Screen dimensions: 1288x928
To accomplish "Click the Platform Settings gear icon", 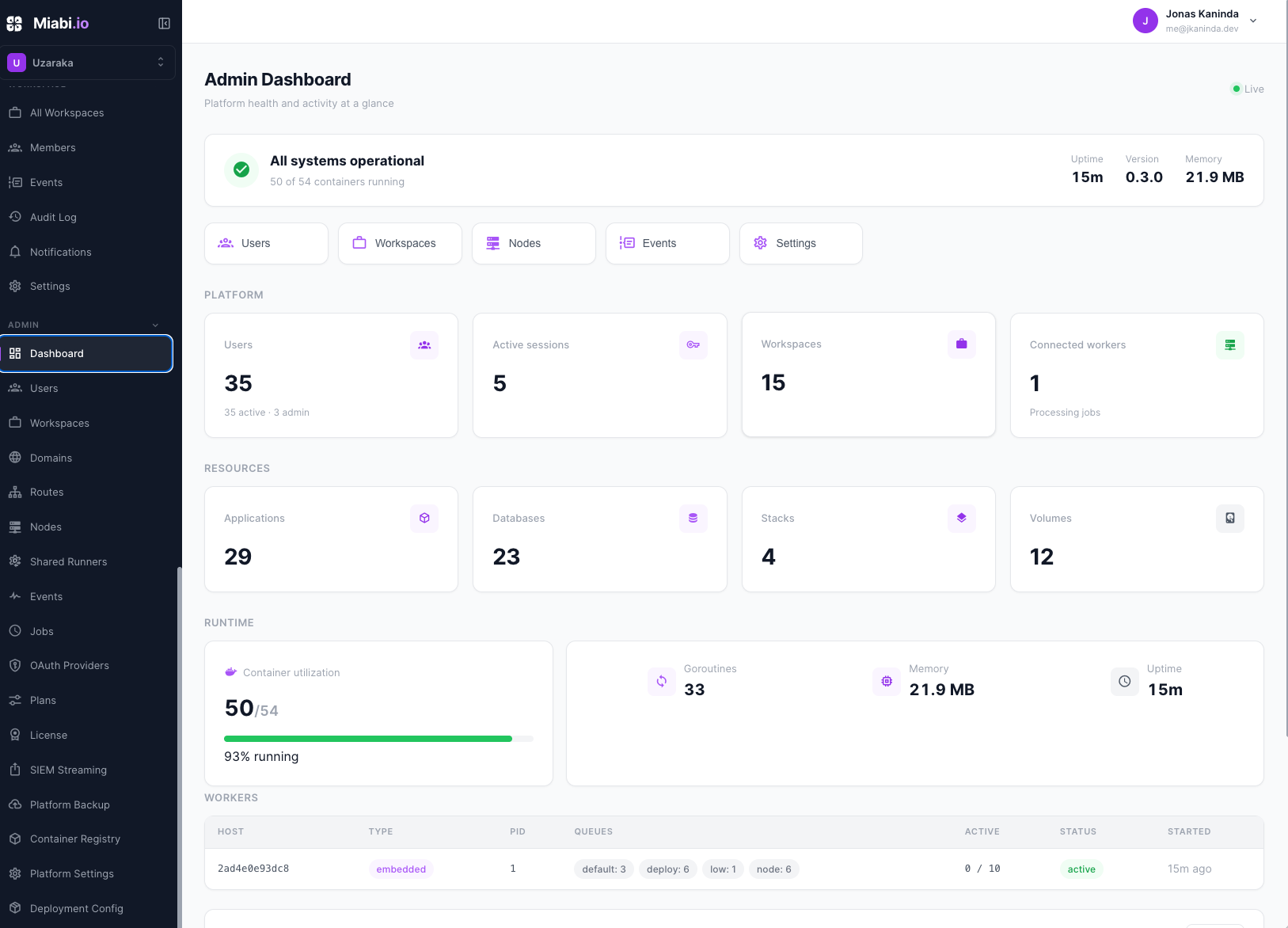I will point(15,874).
